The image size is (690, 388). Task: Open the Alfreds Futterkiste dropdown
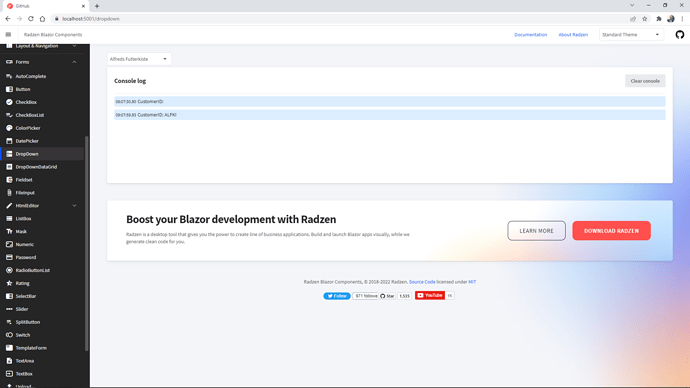139,59
